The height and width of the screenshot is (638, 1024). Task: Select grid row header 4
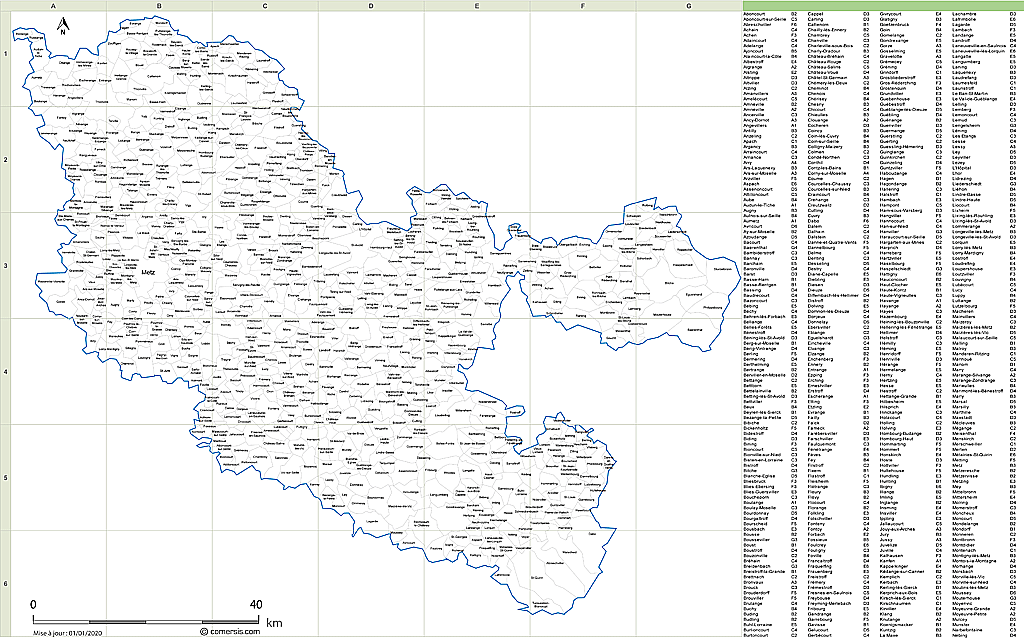[x=5, y=372]
